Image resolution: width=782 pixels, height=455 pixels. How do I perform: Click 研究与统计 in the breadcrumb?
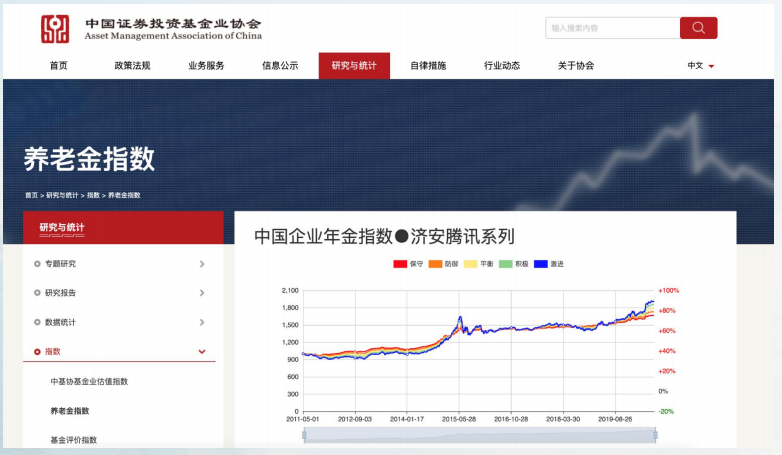tap(62, 195)
